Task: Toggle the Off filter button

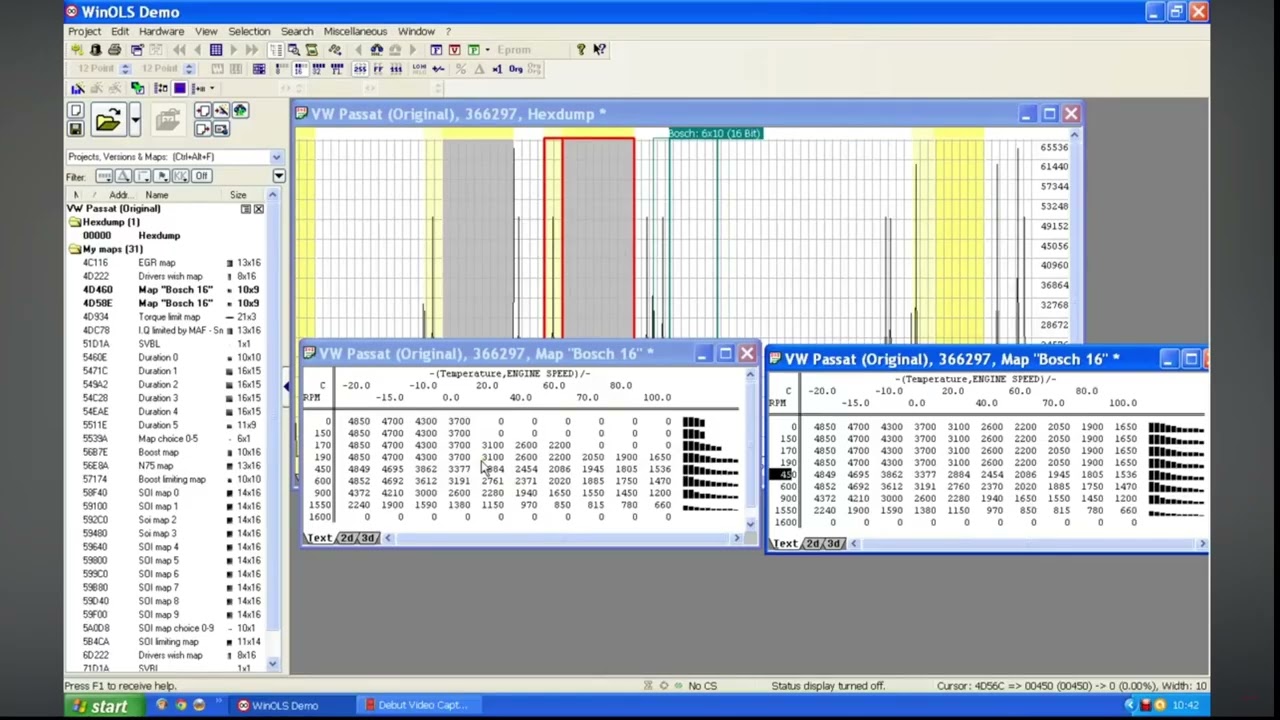Action: [x=201, y=176]
